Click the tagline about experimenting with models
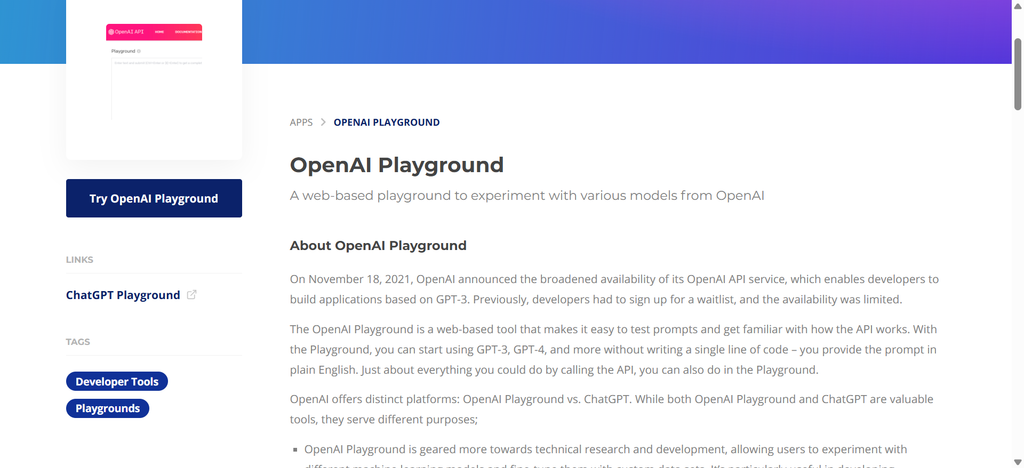The width and height of the screenshot is (1024, 468). [x=527, y=196]
